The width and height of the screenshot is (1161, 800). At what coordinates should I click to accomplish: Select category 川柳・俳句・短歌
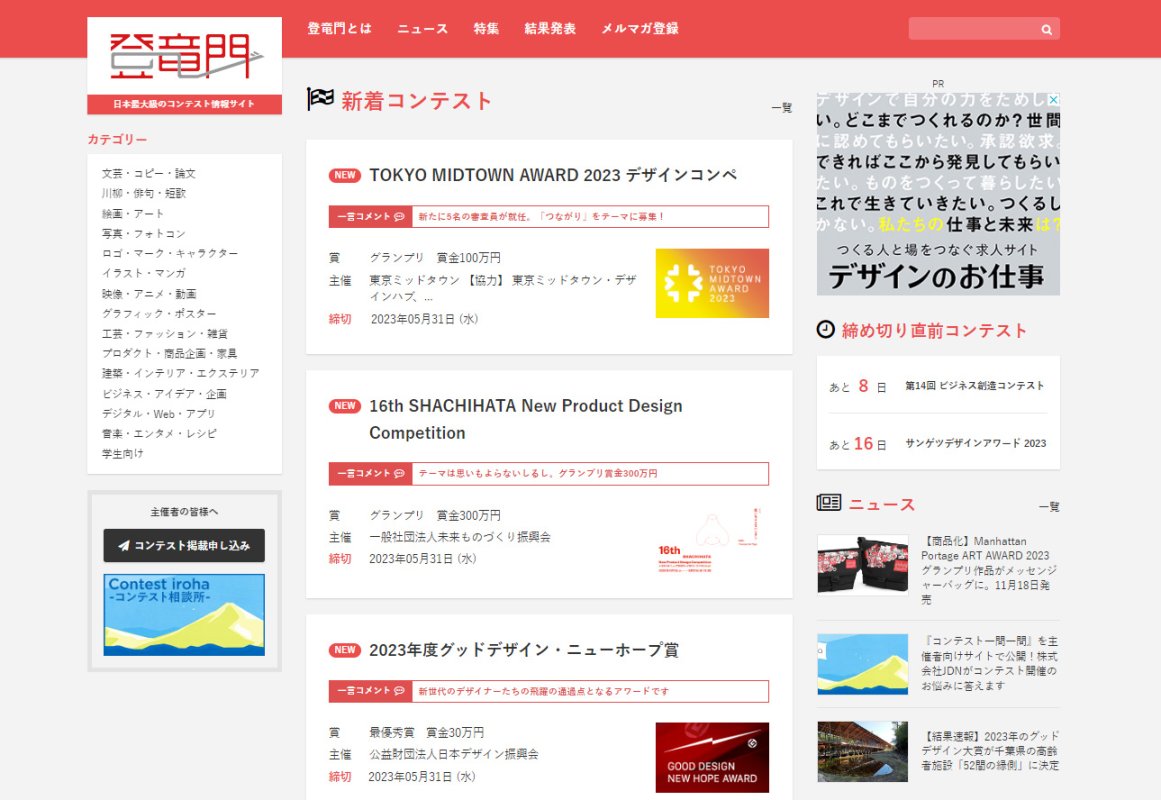[144, 193]
